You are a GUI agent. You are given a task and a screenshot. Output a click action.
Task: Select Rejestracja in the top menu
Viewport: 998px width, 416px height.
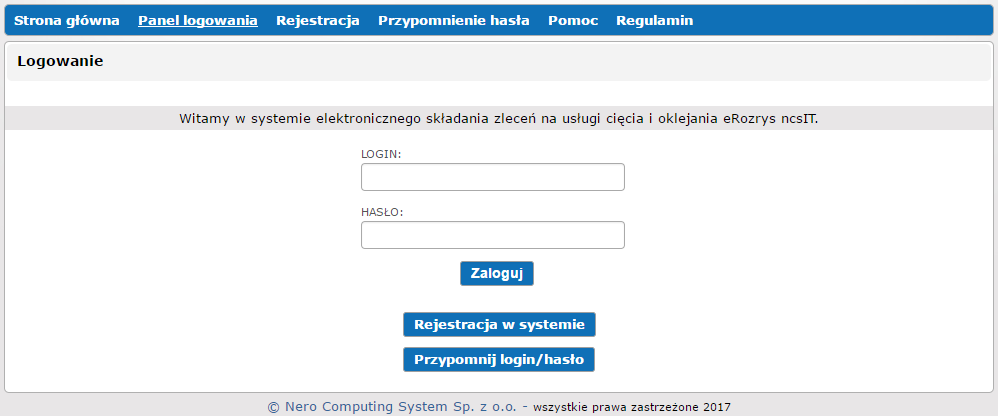click(317, 20)
